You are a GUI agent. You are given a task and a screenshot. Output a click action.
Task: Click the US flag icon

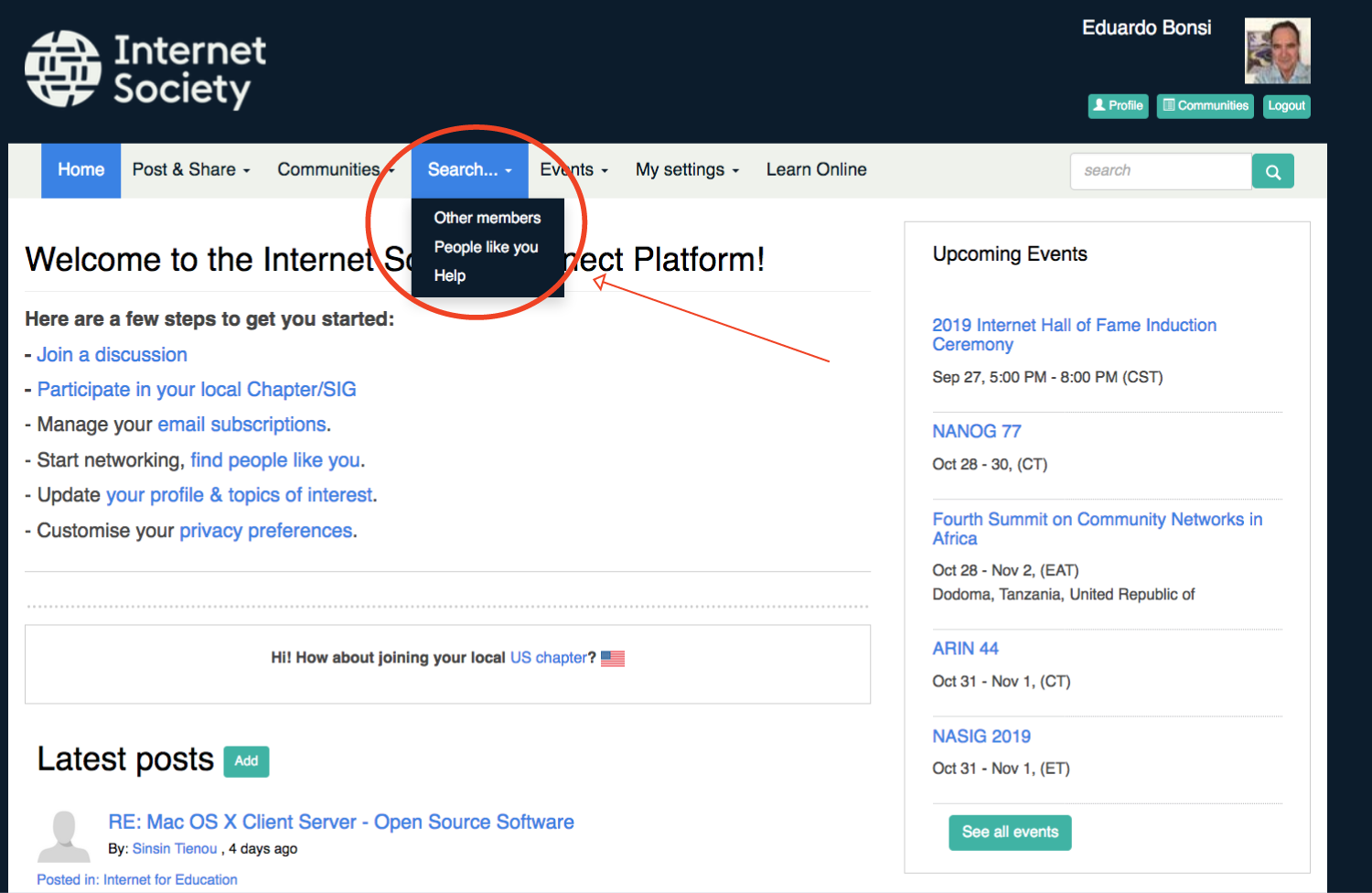(613, 658)
